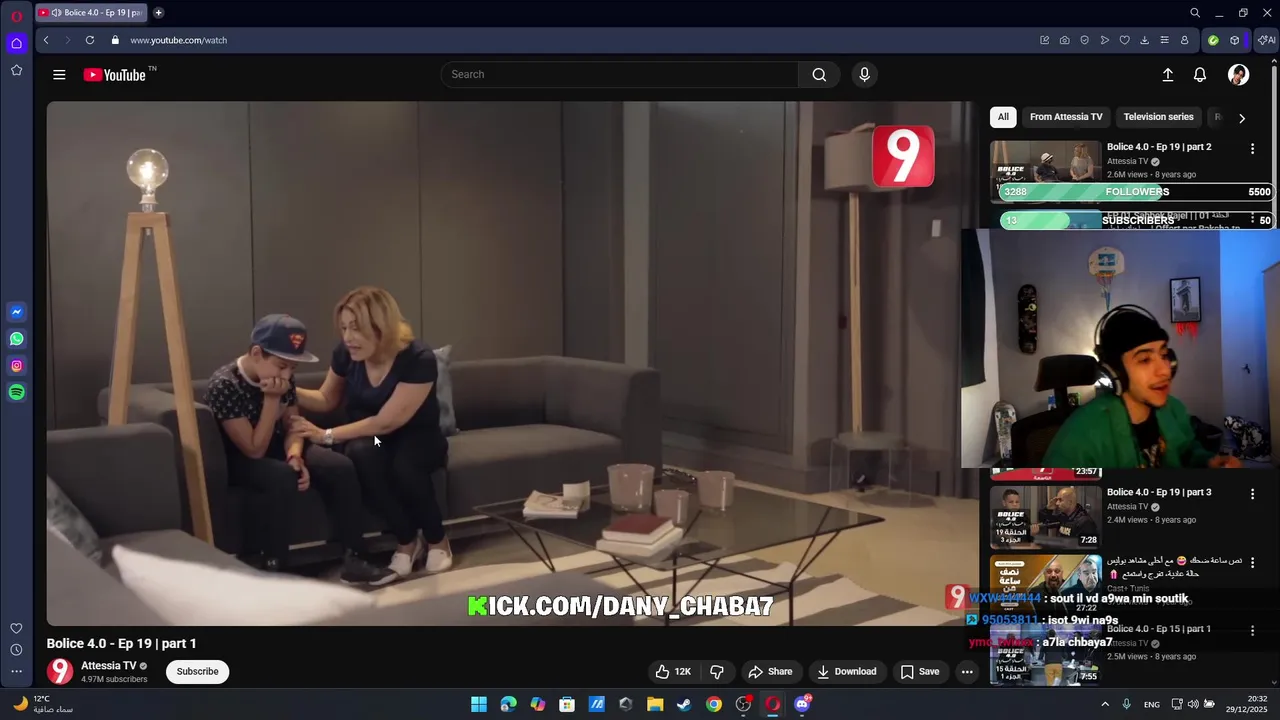Open the Opera extensions cube icon

pos(1234,40)
